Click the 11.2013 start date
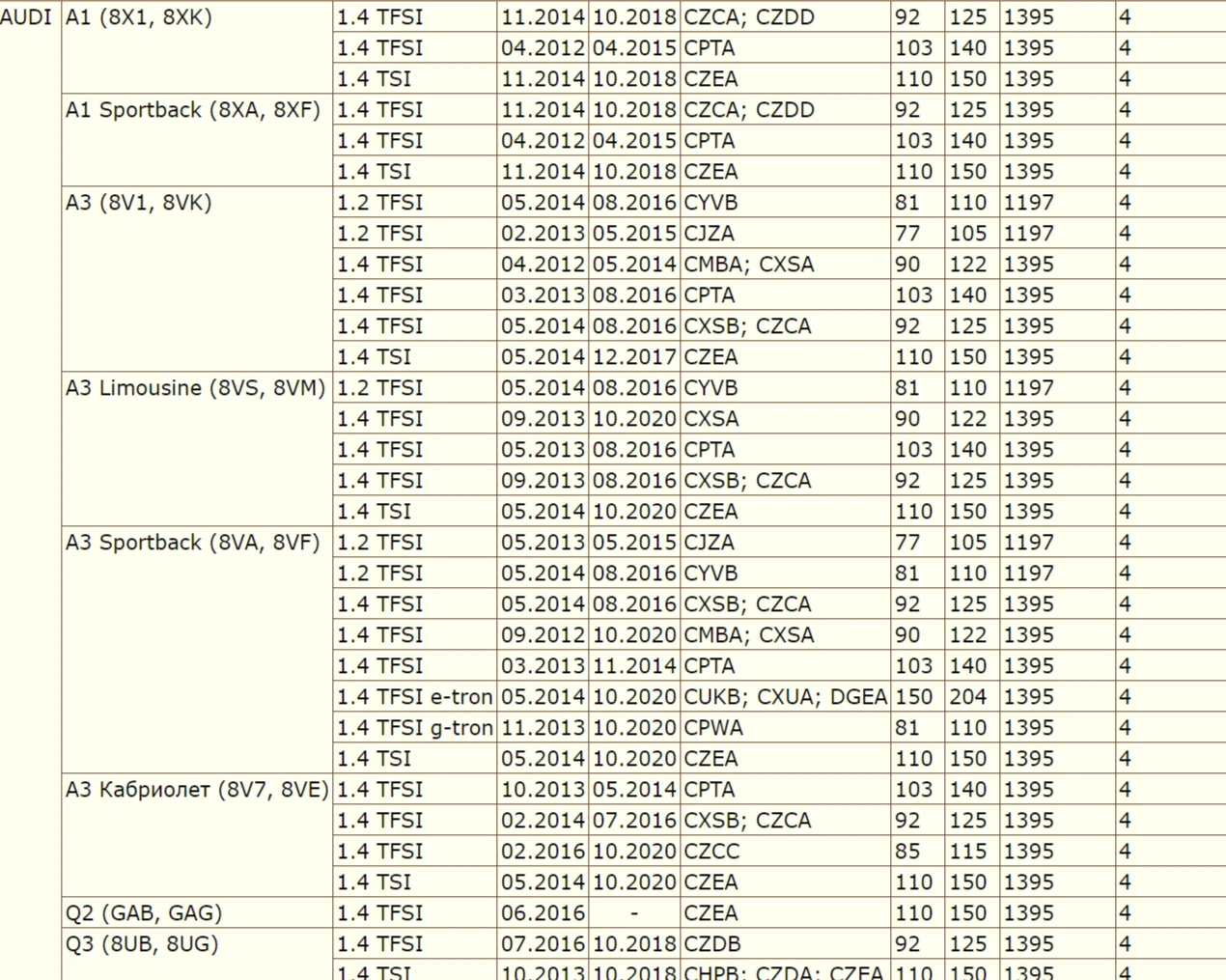 [x=543, y=728]
